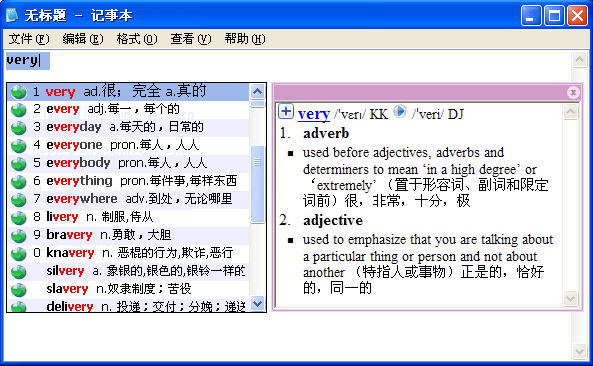Select suggestion 'very ad.很；完全'

point(128,92)
